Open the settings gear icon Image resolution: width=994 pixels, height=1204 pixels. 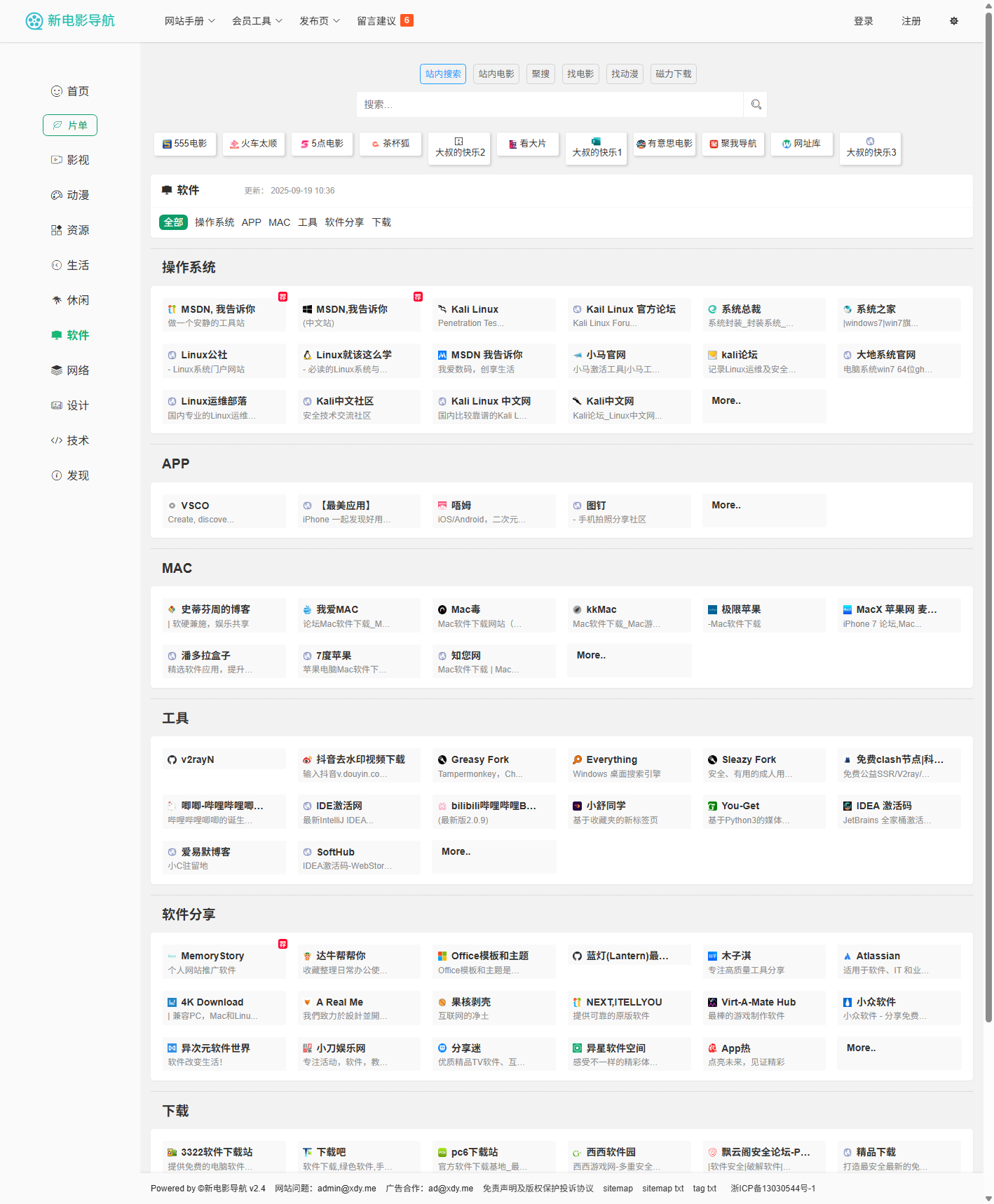pyautogui.click(x=953, y=21)
